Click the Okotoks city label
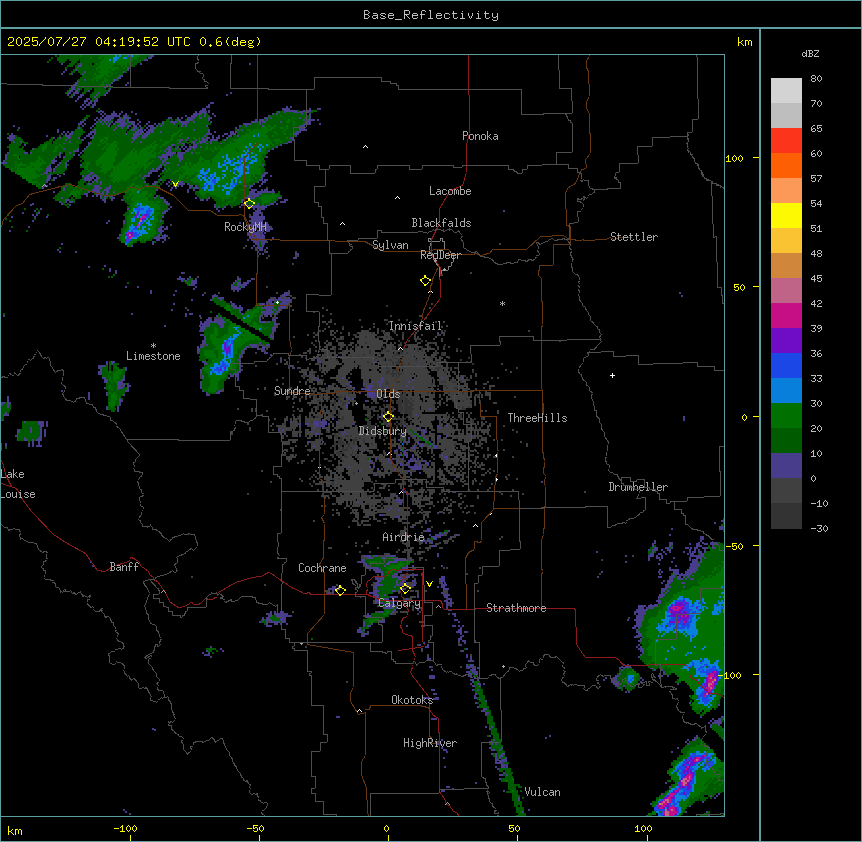Viewport: 862px width, 842px height. [412, 700]
